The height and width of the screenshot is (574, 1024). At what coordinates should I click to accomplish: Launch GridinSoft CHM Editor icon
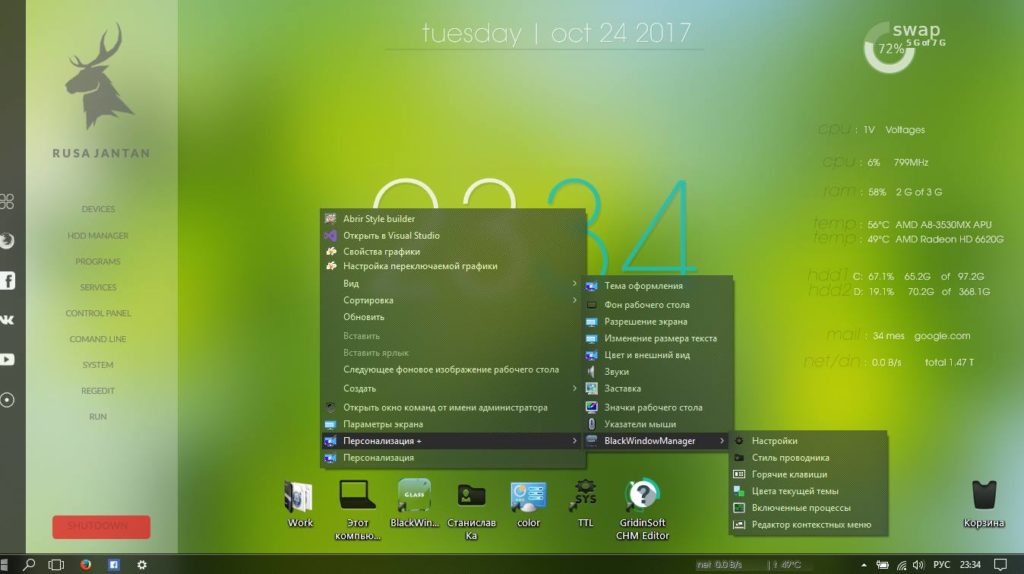click(643, 509)
